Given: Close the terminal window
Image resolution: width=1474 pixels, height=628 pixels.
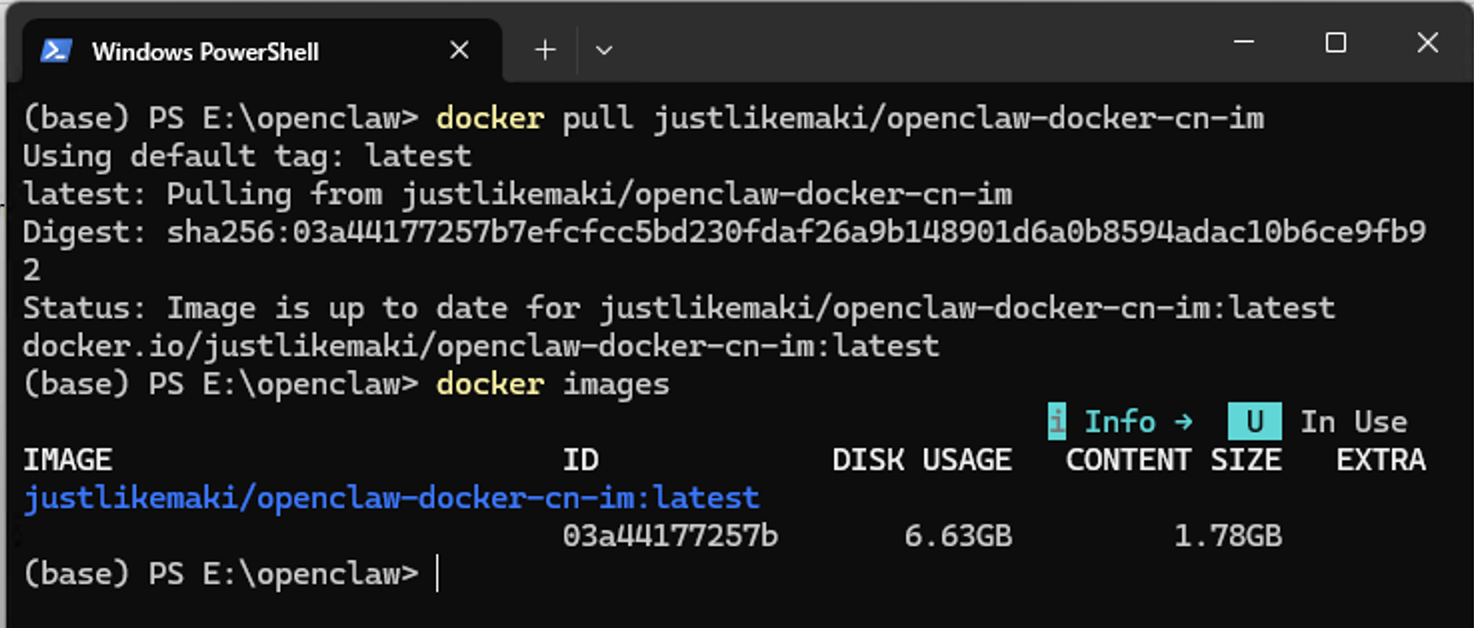Looking at the screenshot, I should coord(1427,43).
